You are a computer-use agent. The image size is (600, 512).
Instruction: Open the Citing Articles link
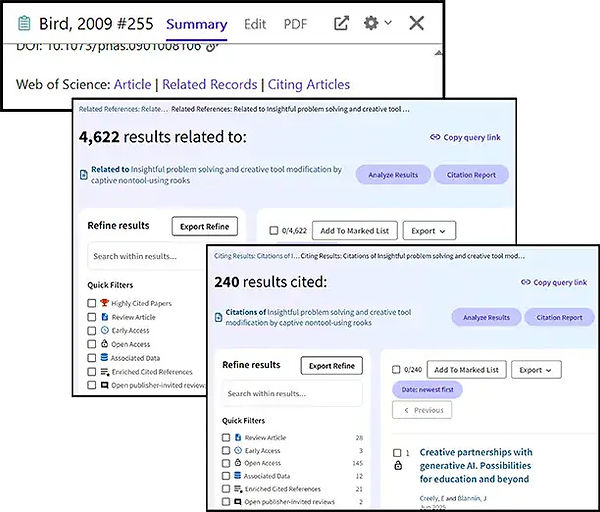coord(309,84)
